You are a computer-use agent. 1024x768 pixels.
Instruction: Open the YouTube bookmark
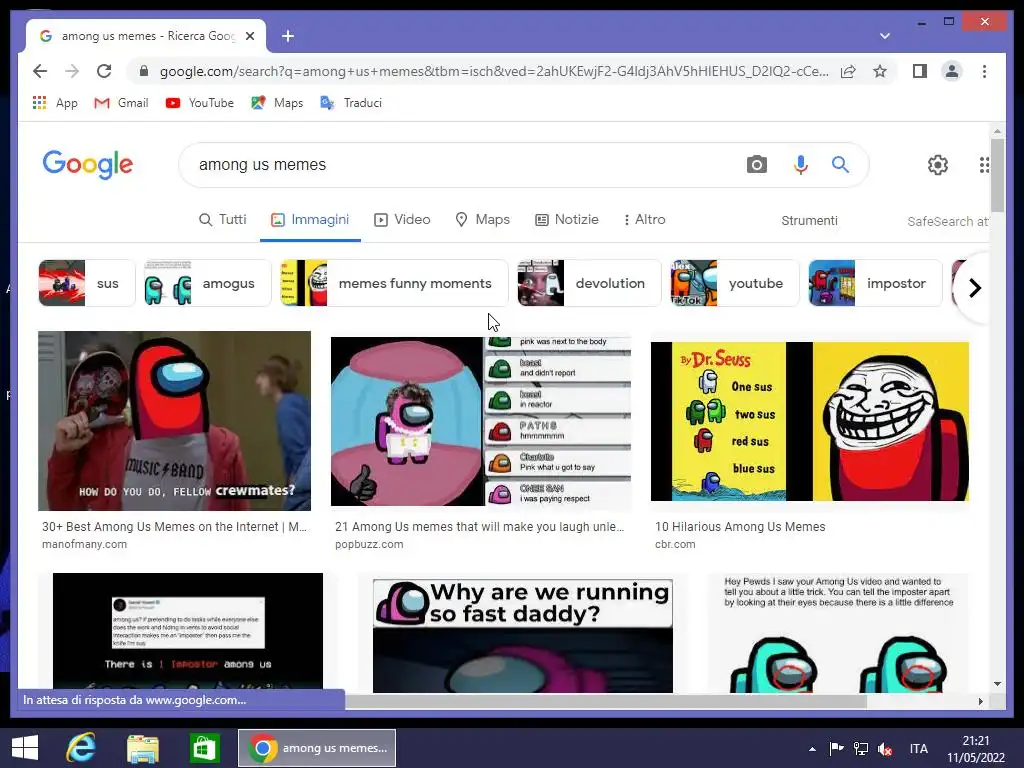[x=199, y=103]
